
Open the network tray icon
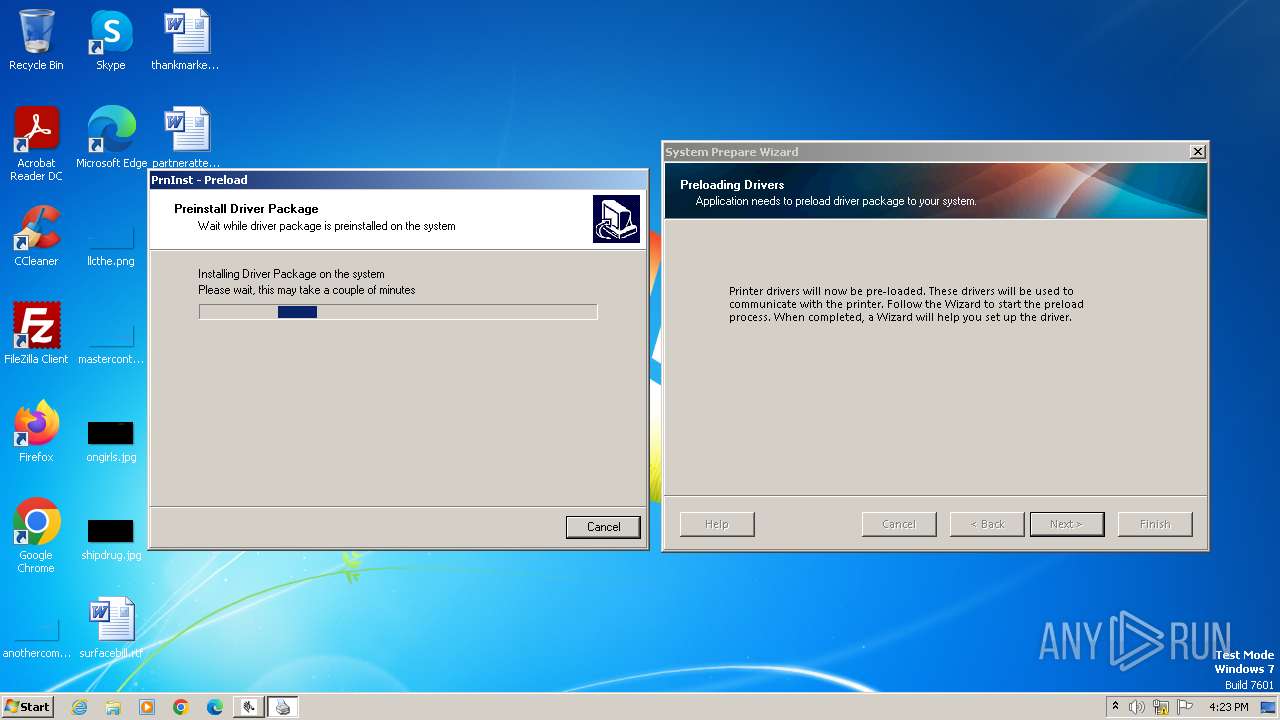pos(1161,707)
